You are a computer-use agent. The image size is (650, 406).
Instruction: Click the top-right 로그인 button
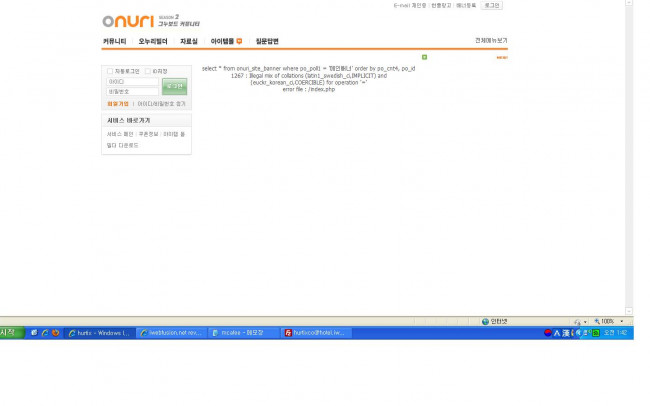pyautogui.click(x=492, y=5)
